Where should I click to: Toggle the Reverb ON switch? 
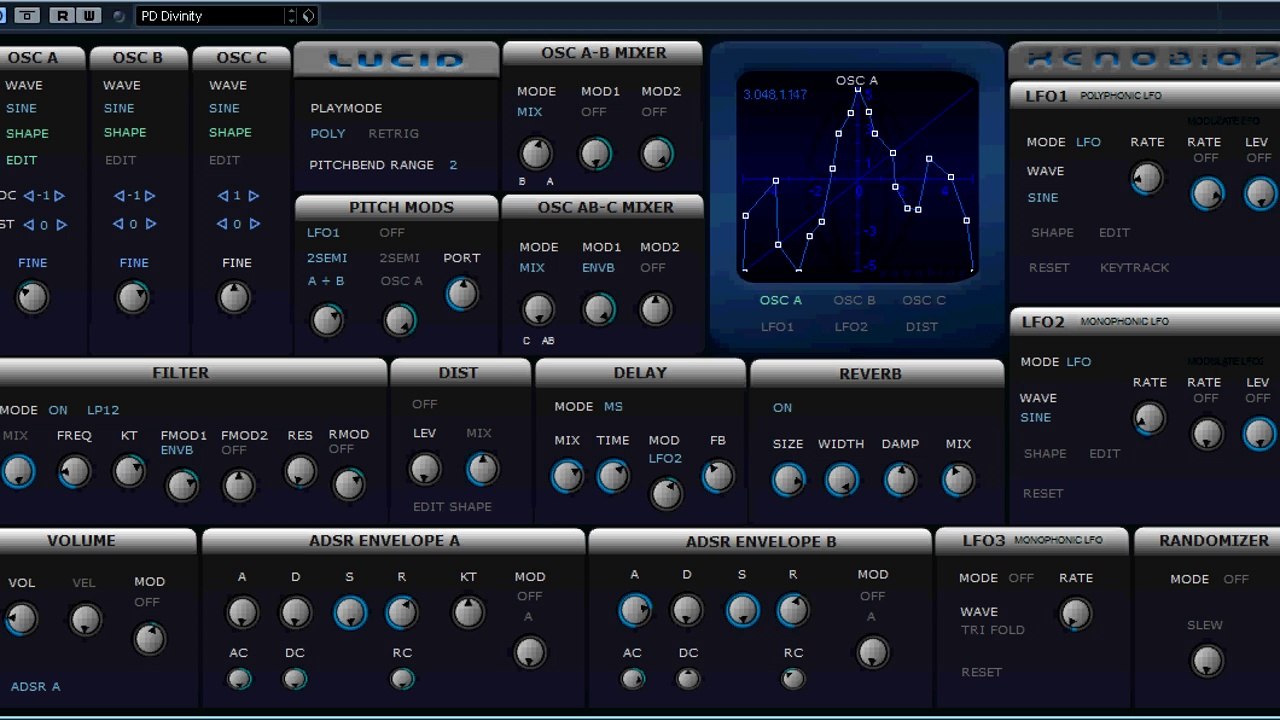[782, 407]
